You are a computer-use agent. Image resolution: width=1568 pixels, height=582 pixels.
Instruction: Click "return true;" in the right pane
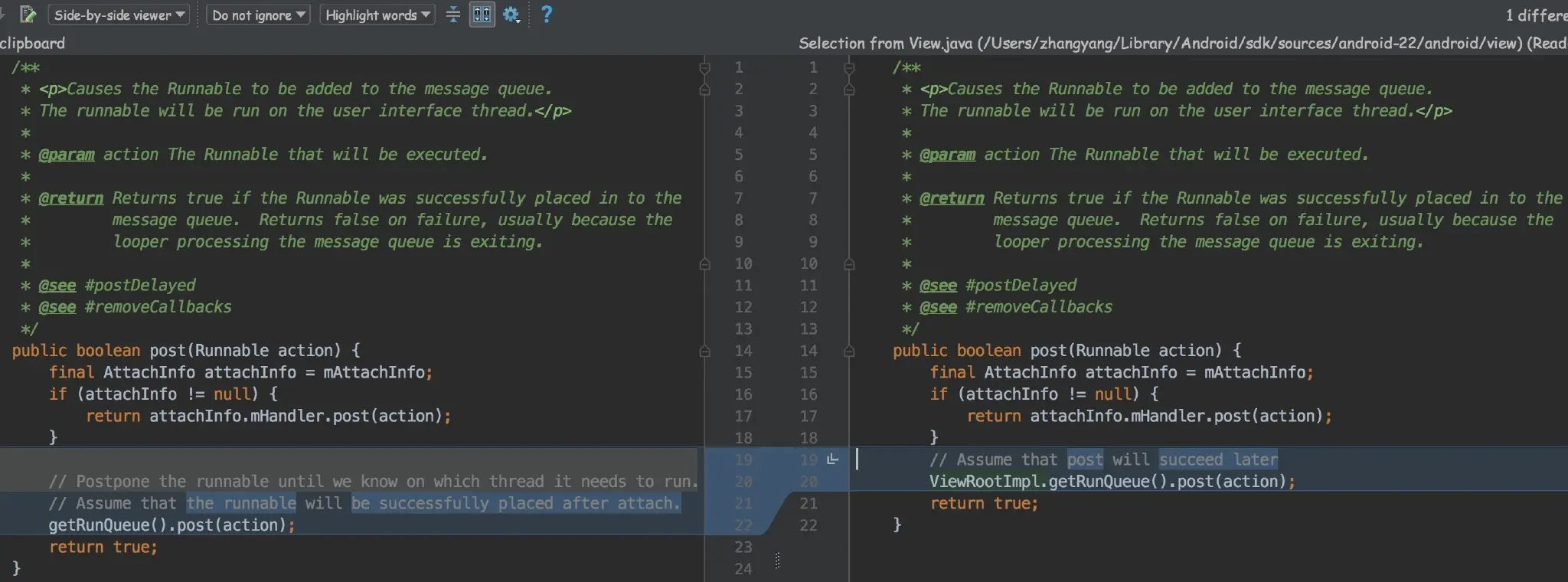[984, 504]
